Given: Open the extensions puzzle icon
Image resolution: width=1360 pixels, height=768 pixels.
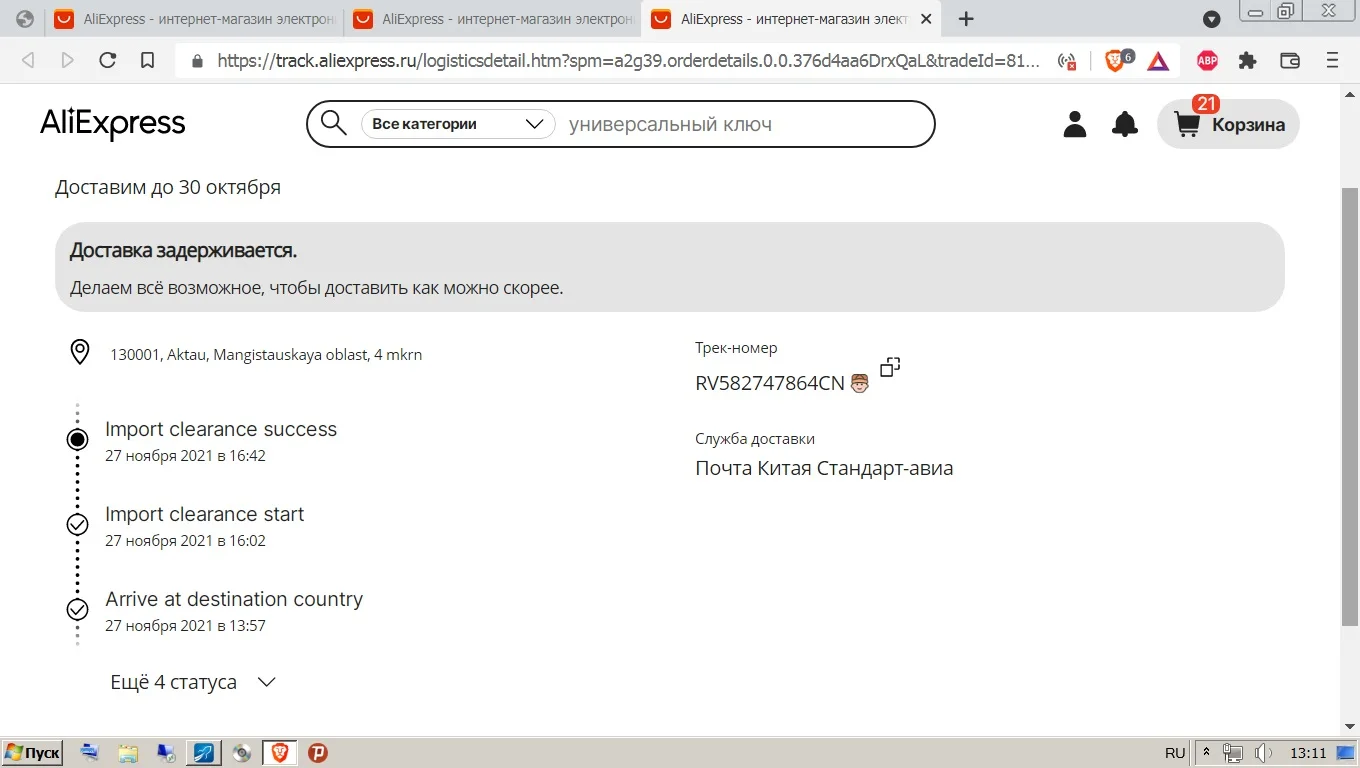Looking at the screenshot, I should (1247, 61).
